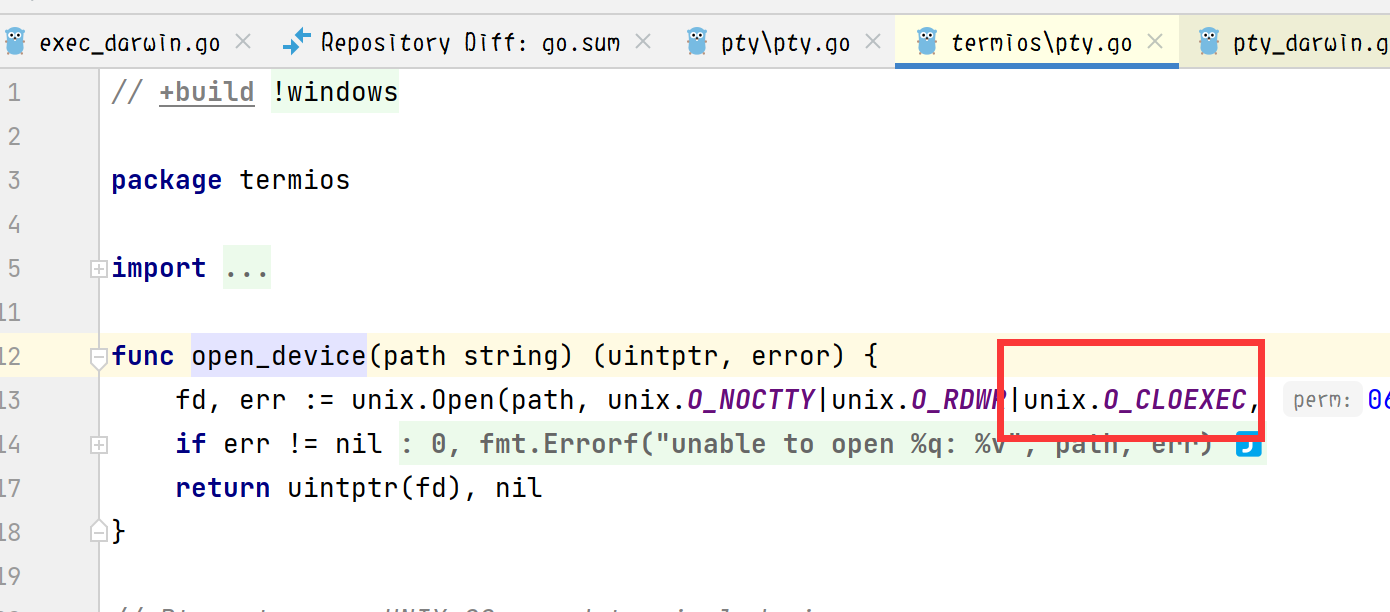The height and width of the screenshot is (612, 1390).
Task: Click the perm: inlay parameter hint
Action: (x=1322, y=401)
